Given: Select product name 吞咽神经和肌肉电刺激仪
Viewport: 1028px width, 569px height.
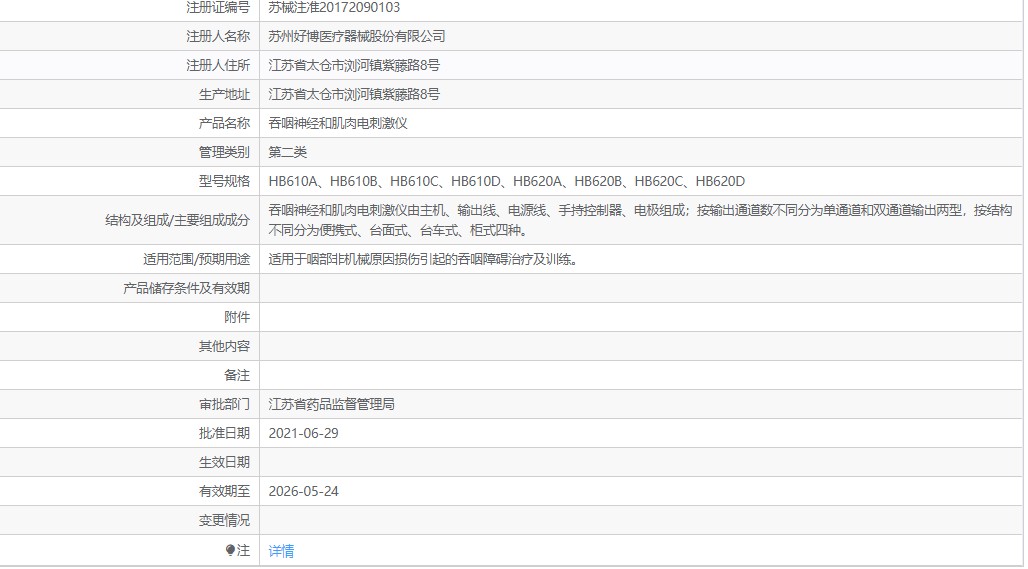Looking at the screenshot, I should (x=338, y=123).
